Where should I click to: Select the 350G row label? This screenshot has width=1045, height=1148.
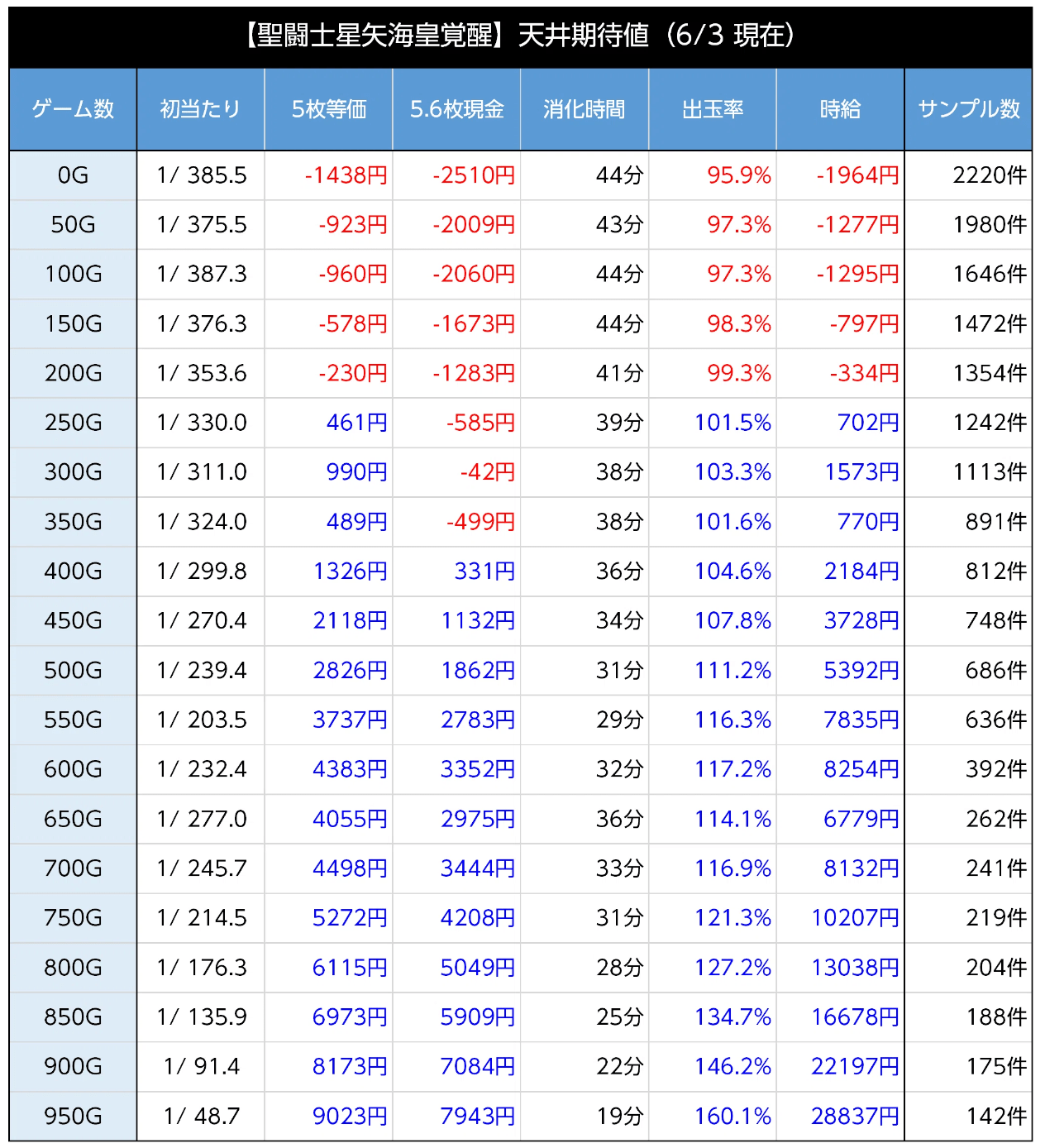(x=73, y=522)
